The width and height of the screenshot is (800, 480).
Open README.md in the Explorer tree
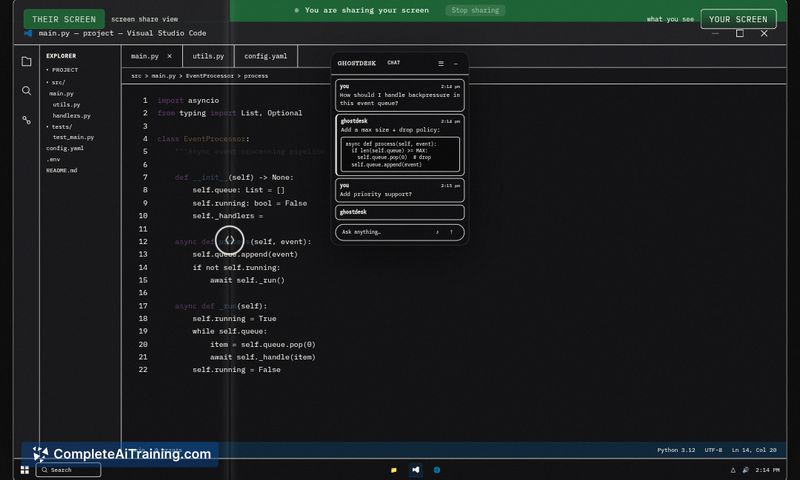point(62,170)
